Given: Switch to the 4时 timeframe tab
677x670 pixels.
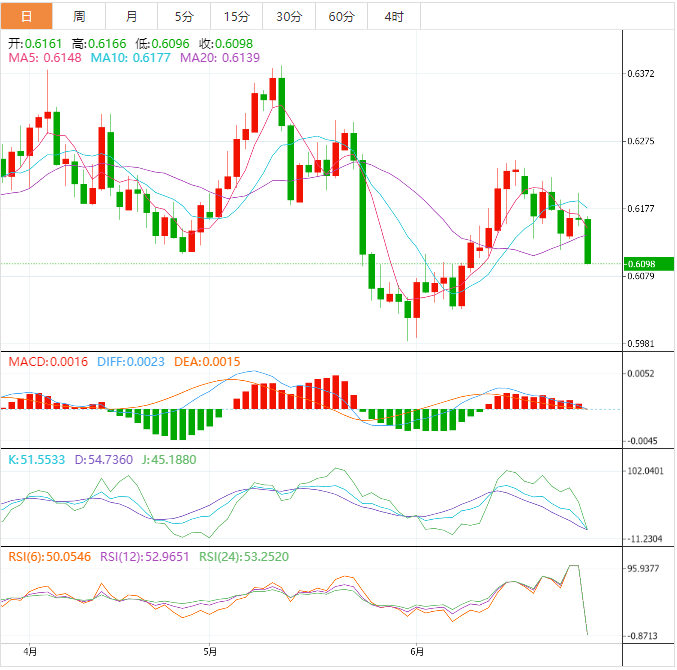Looking at the screenshot, I should 393,16.
